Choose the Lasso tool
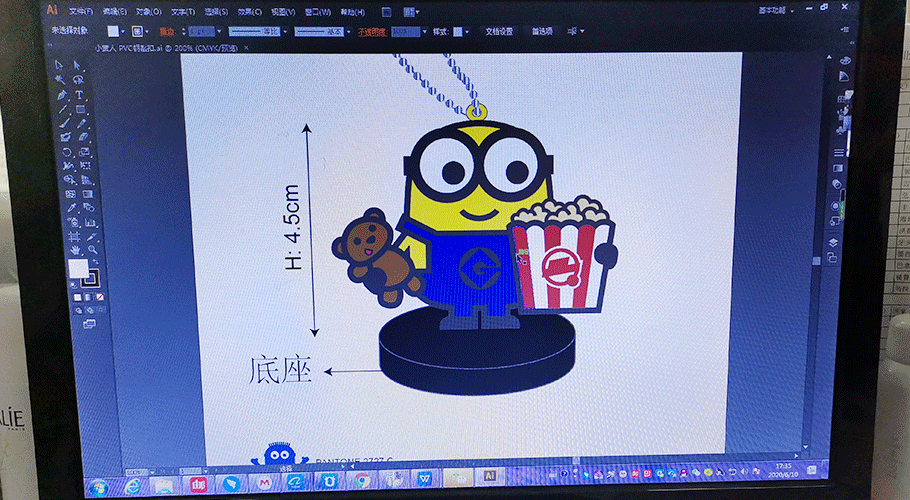This screenshot has width=910, height=500. click(78, 80)
